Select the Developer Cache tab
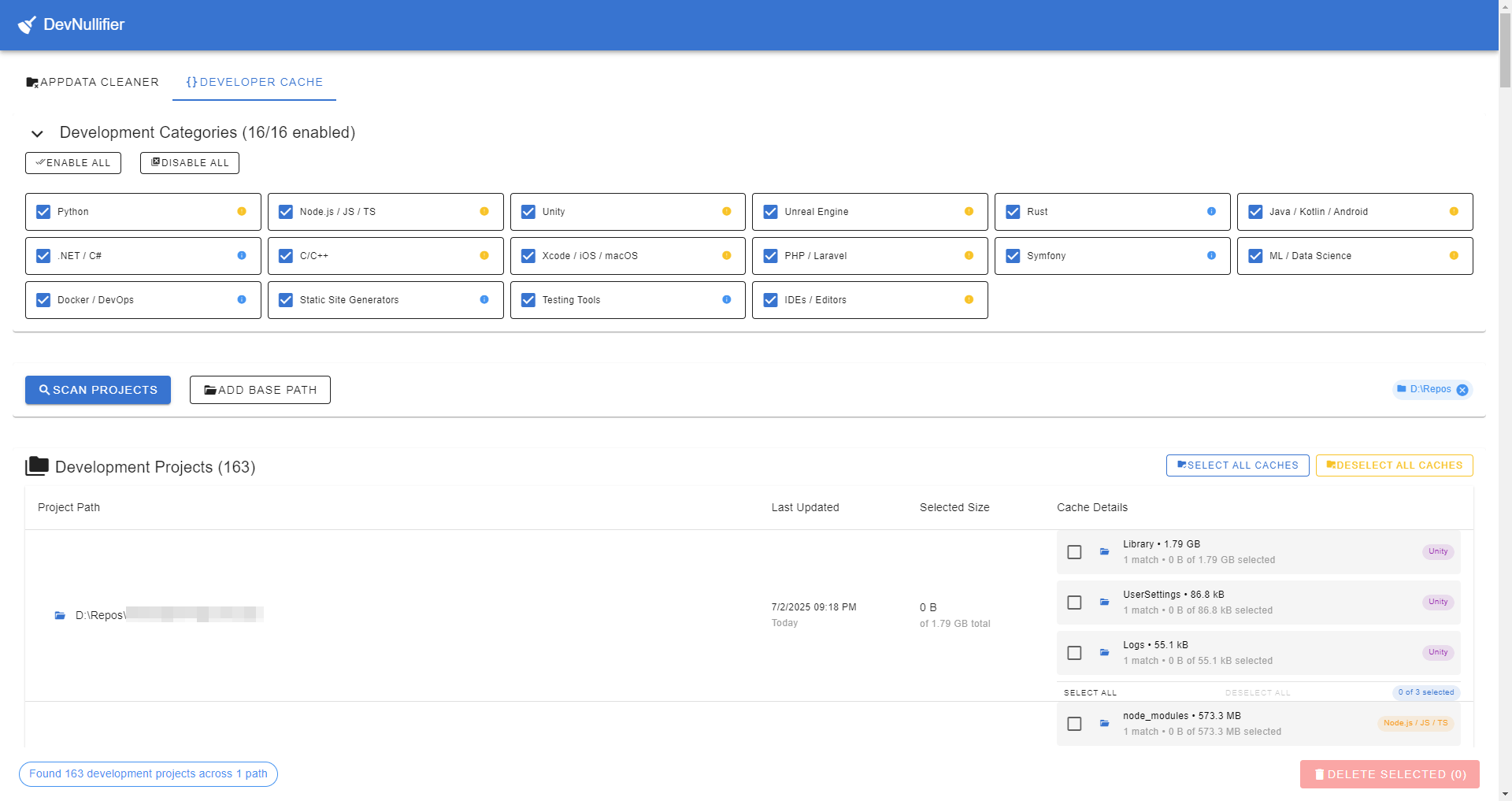The image size is (1512, 801). coord(254,82)
